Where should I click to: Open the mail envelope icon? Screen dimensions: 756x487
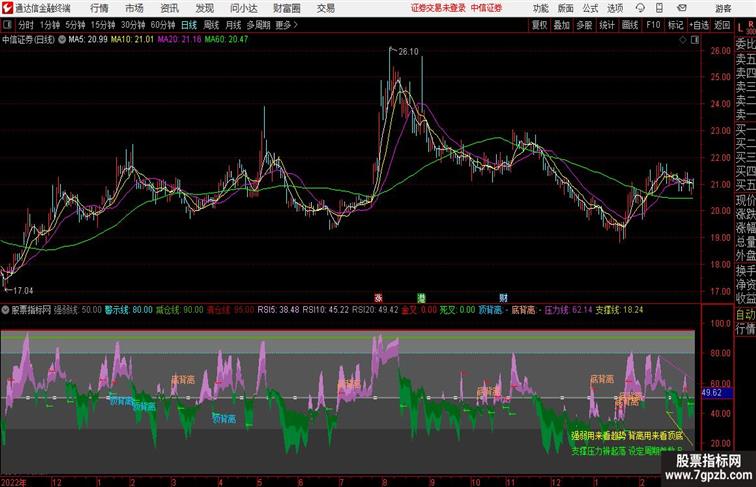(x=682, y=8)
